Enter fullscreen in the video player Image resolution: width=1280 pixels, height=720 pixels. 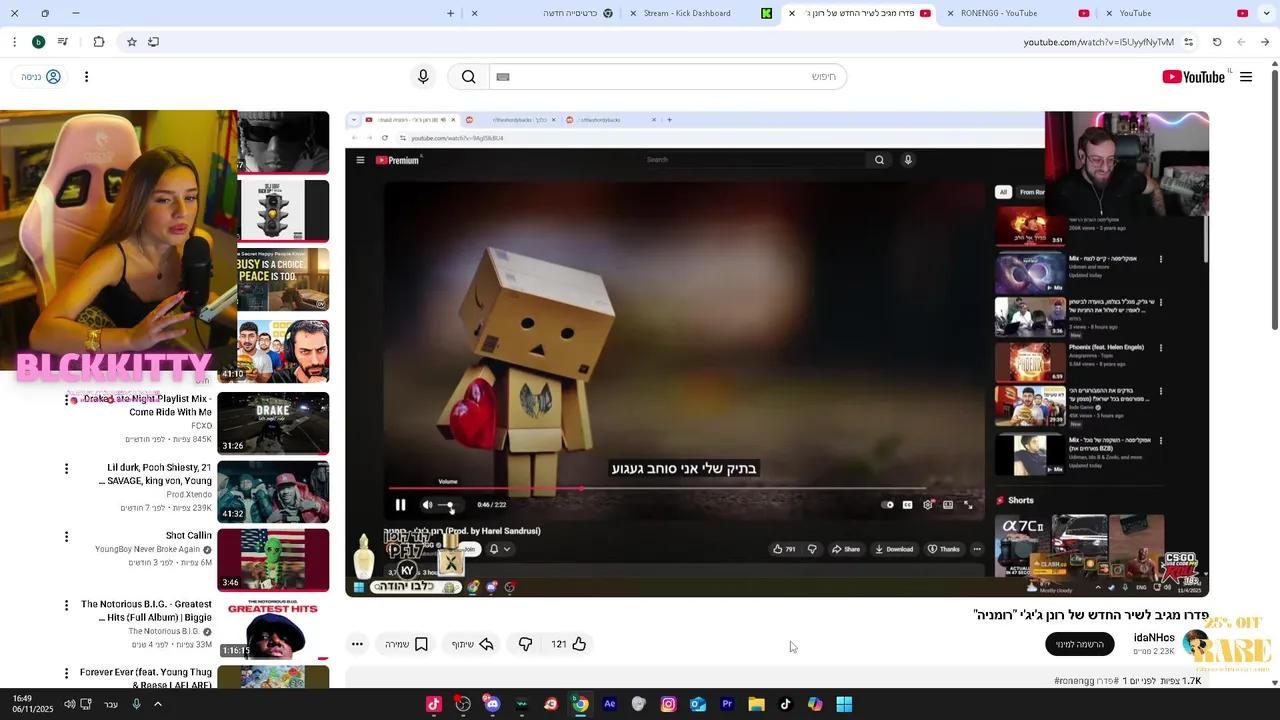(968, 505)
